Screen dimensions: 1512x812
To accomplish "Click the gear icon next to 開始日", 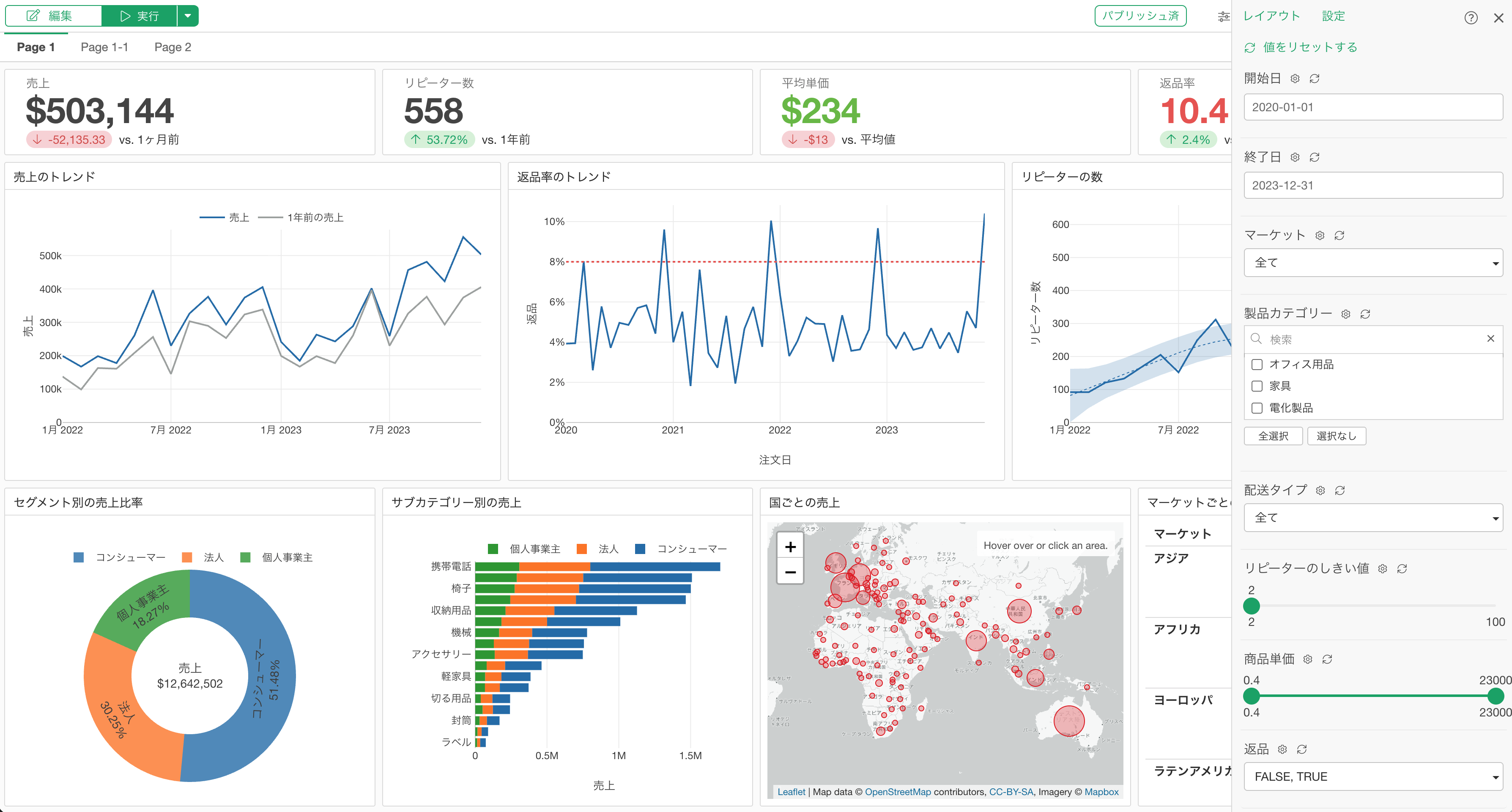I will pyautogui.click(x=1295, y=79).
